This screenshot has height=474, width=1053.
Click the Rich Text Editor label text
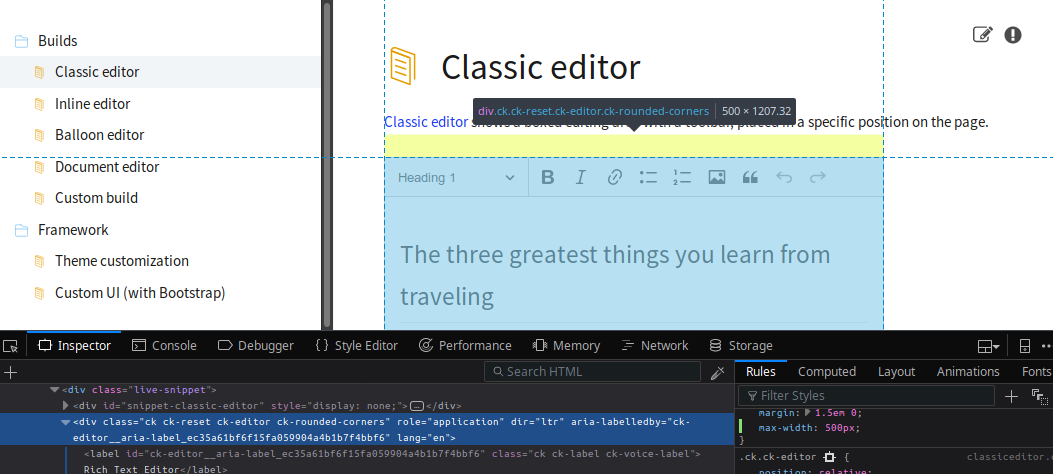(132, 469)
